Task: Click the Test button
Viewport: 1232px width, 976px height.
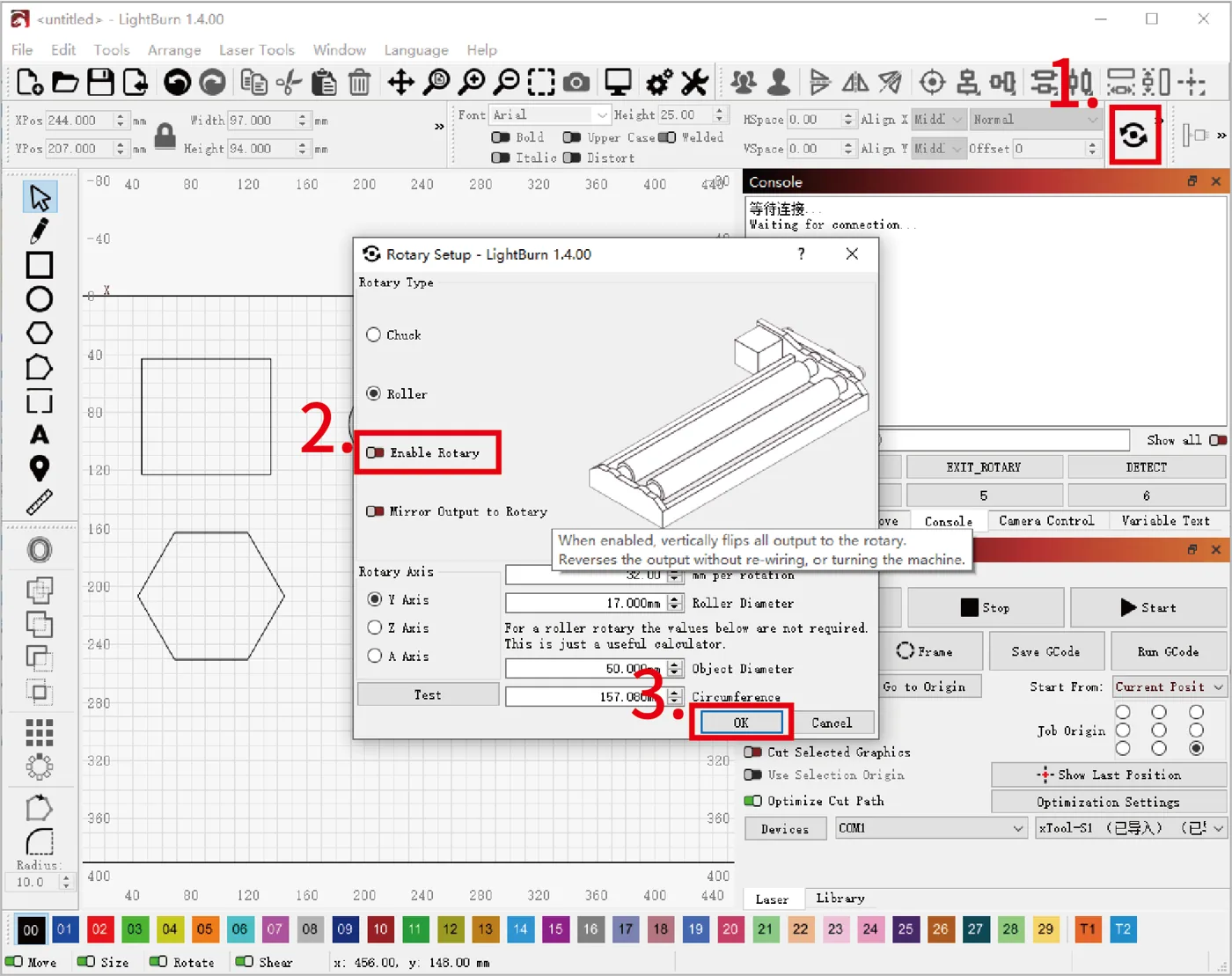Action: (429, 694)
